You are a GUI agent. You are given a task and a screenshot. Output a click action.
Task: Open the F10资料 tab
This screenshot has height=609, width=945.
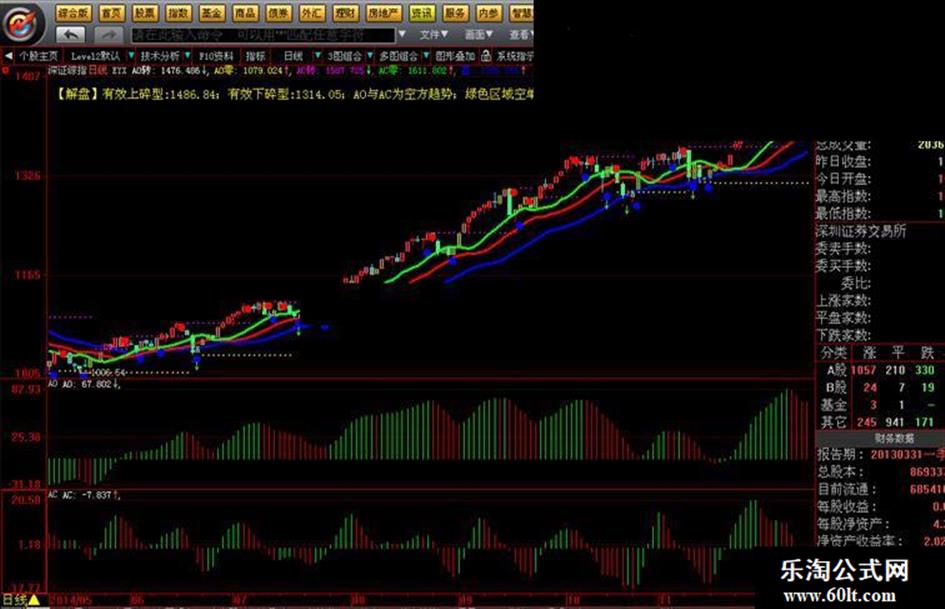coord(216,56)
